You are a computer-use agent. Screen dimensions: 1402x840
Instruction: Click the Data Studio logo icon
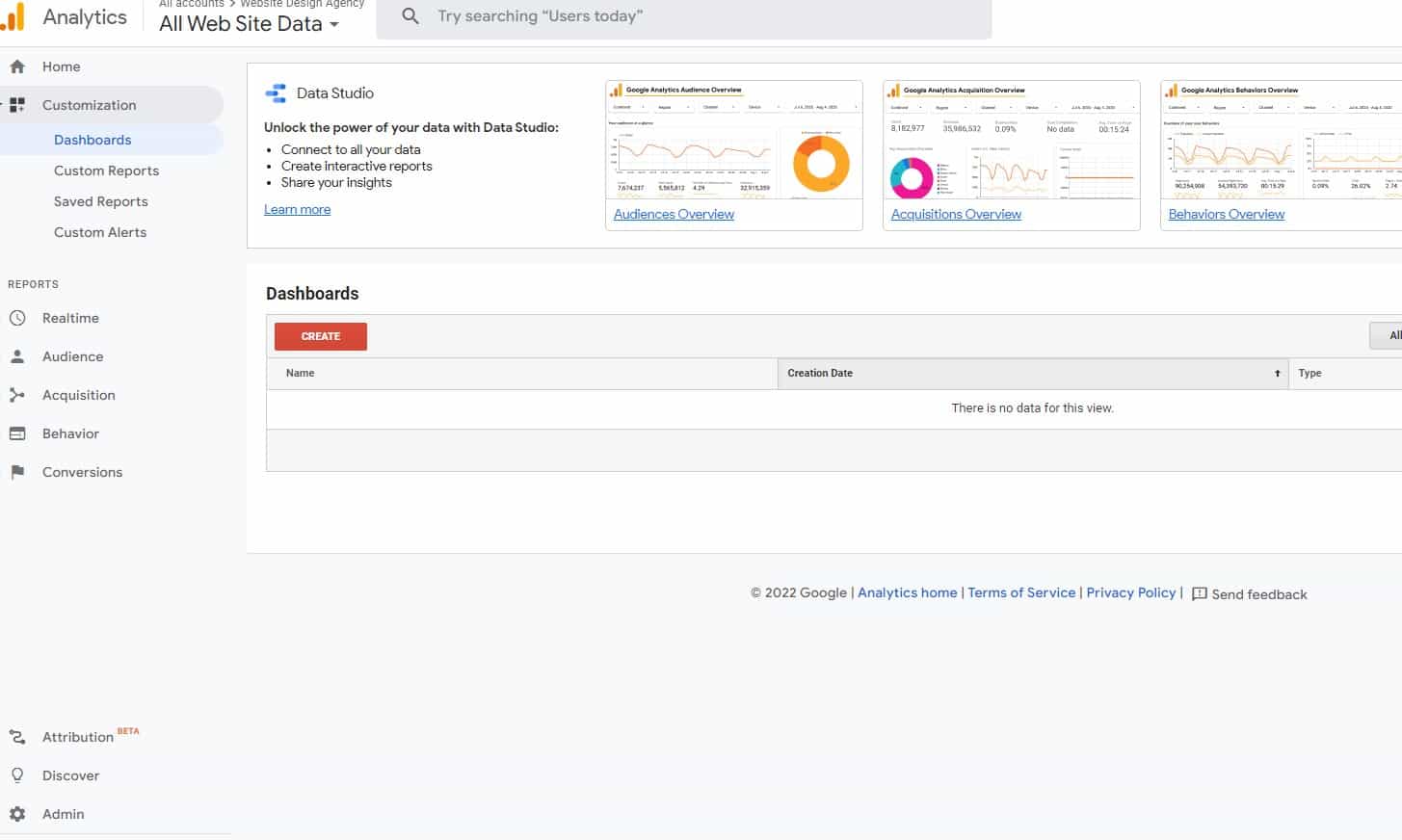(x=276, y=93)
